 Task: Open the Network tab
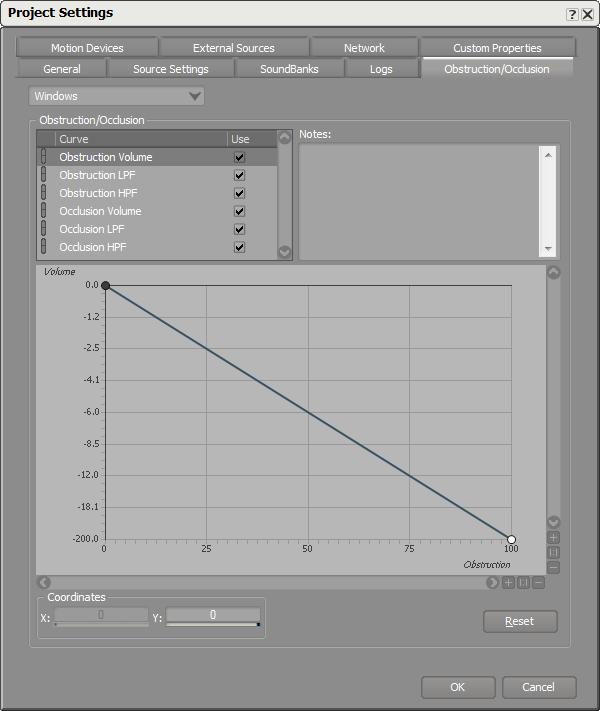pos(364,48)
